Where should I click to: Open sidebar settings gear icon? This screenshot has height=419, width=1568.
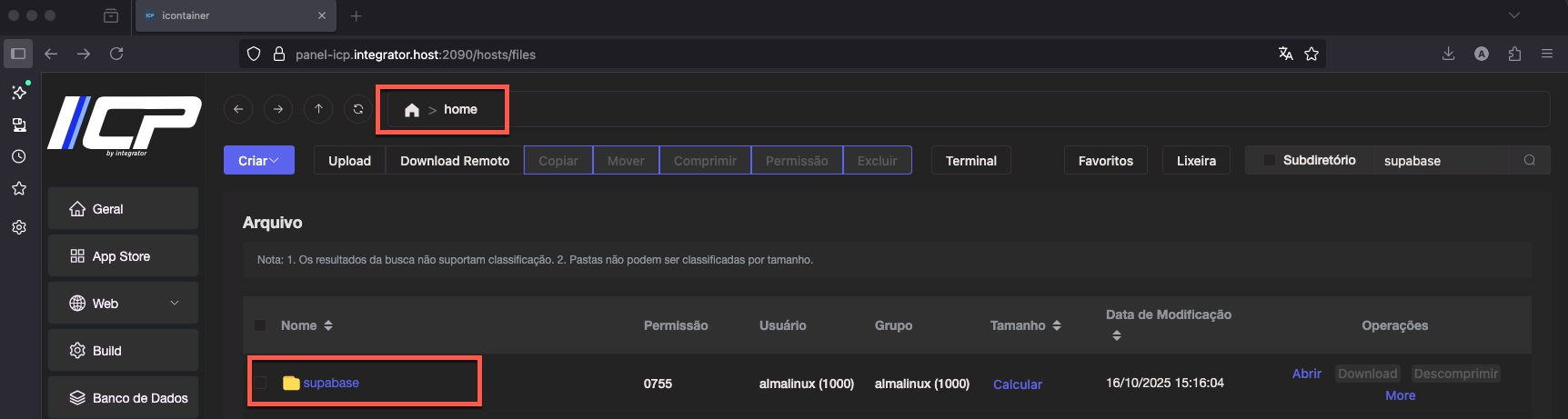coord(19,227)
